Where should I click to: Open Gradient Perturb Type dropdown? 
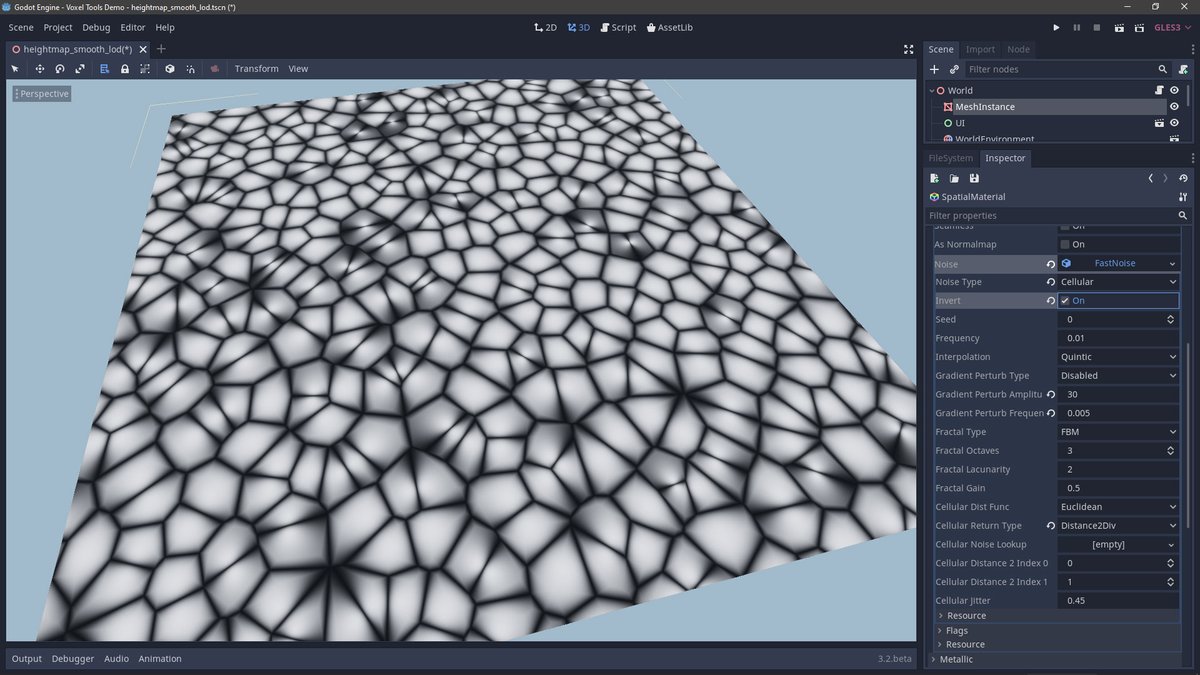point(1119,376)
